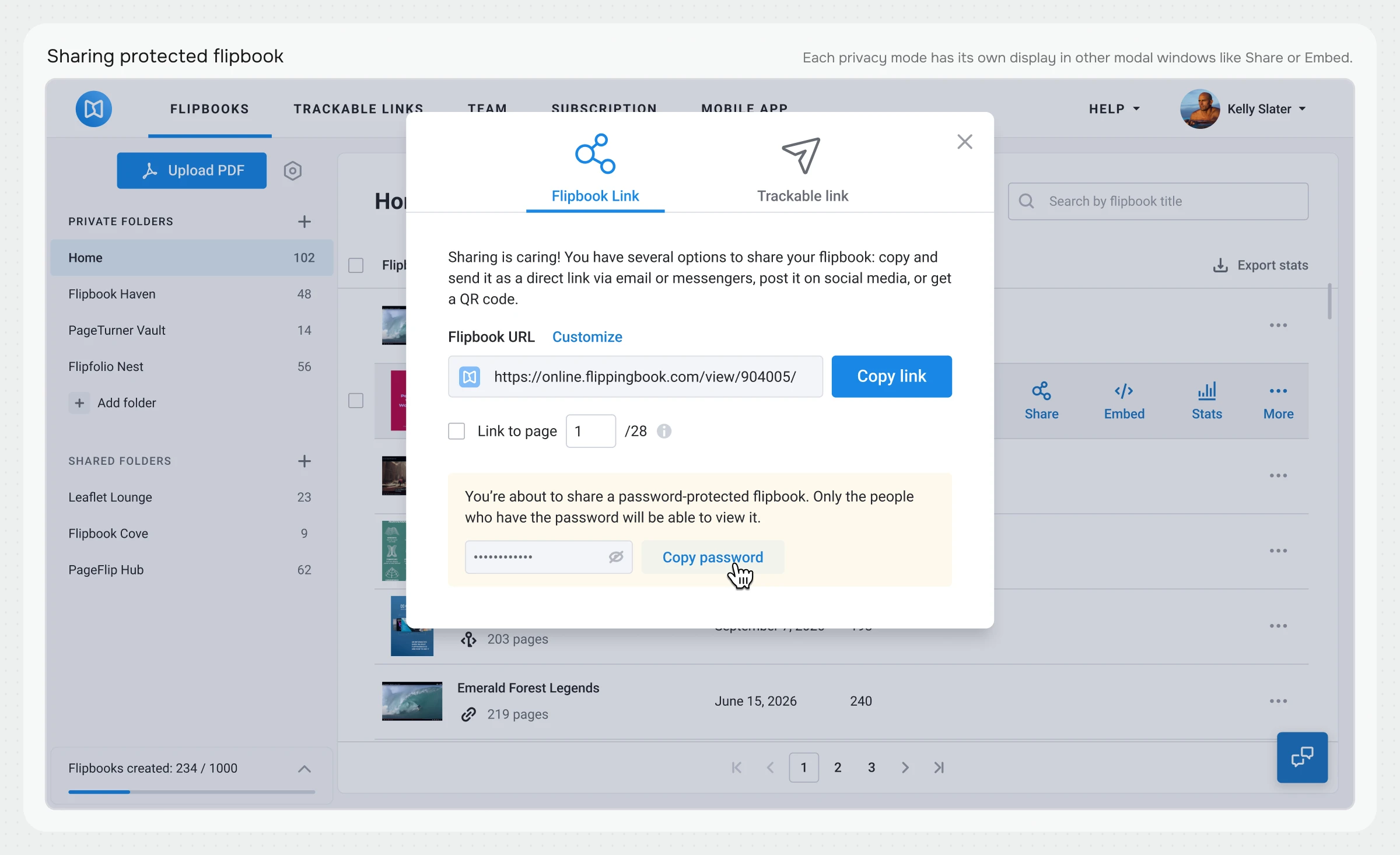Open the live chat widget icon

(1302, 757)
